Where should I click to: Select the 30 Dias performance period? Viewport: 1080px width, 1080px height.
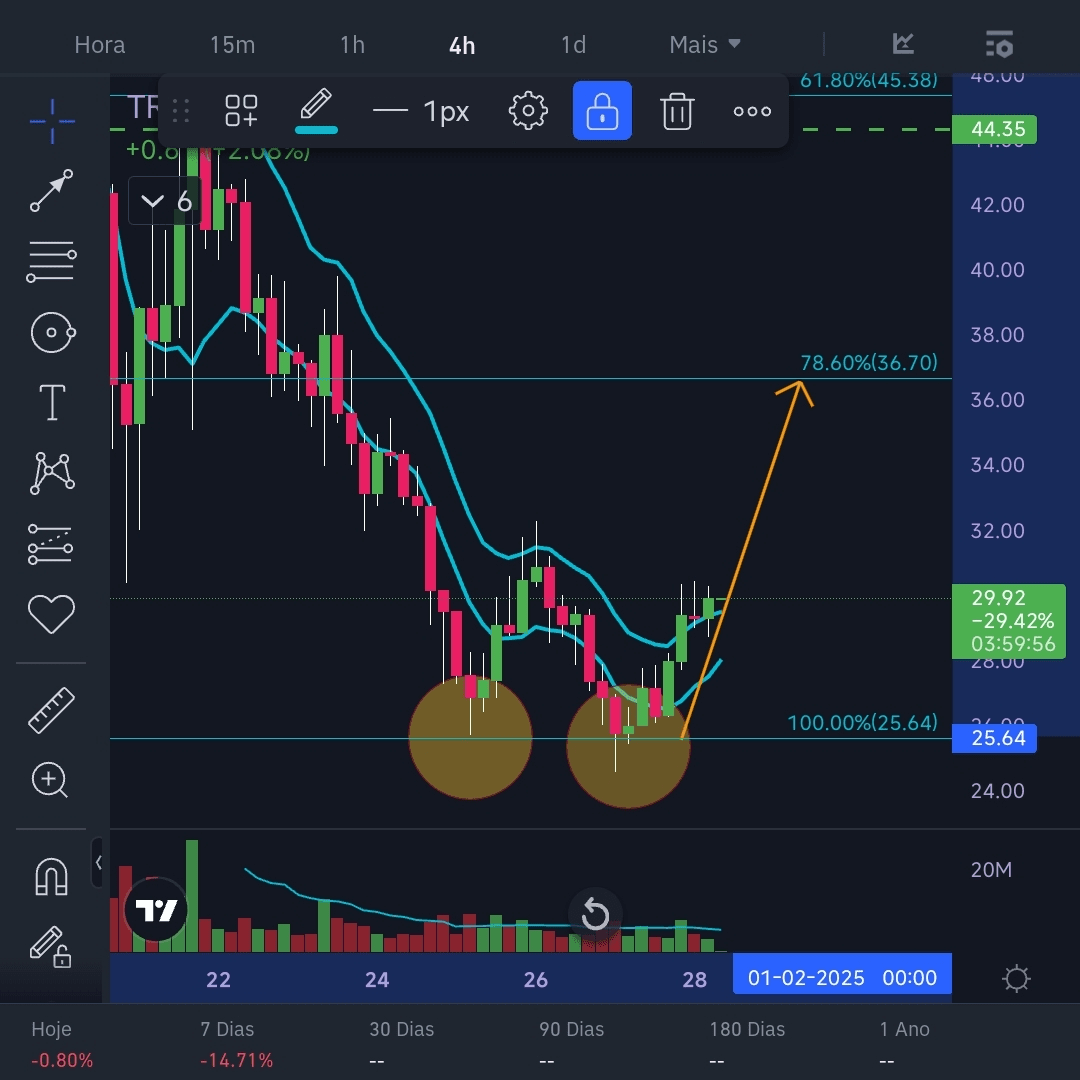[402, 1029]
